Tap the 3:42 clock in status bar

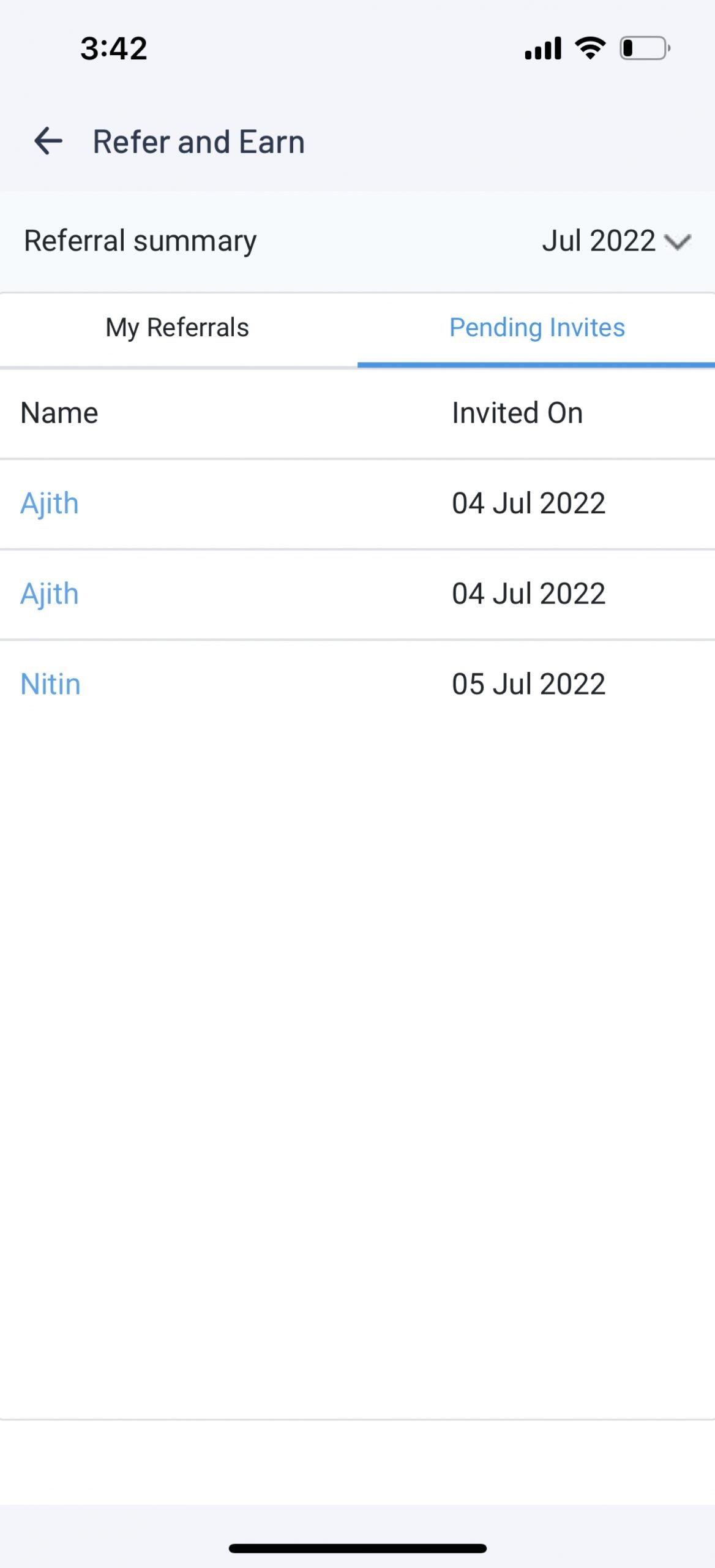[x=114, y=48]
